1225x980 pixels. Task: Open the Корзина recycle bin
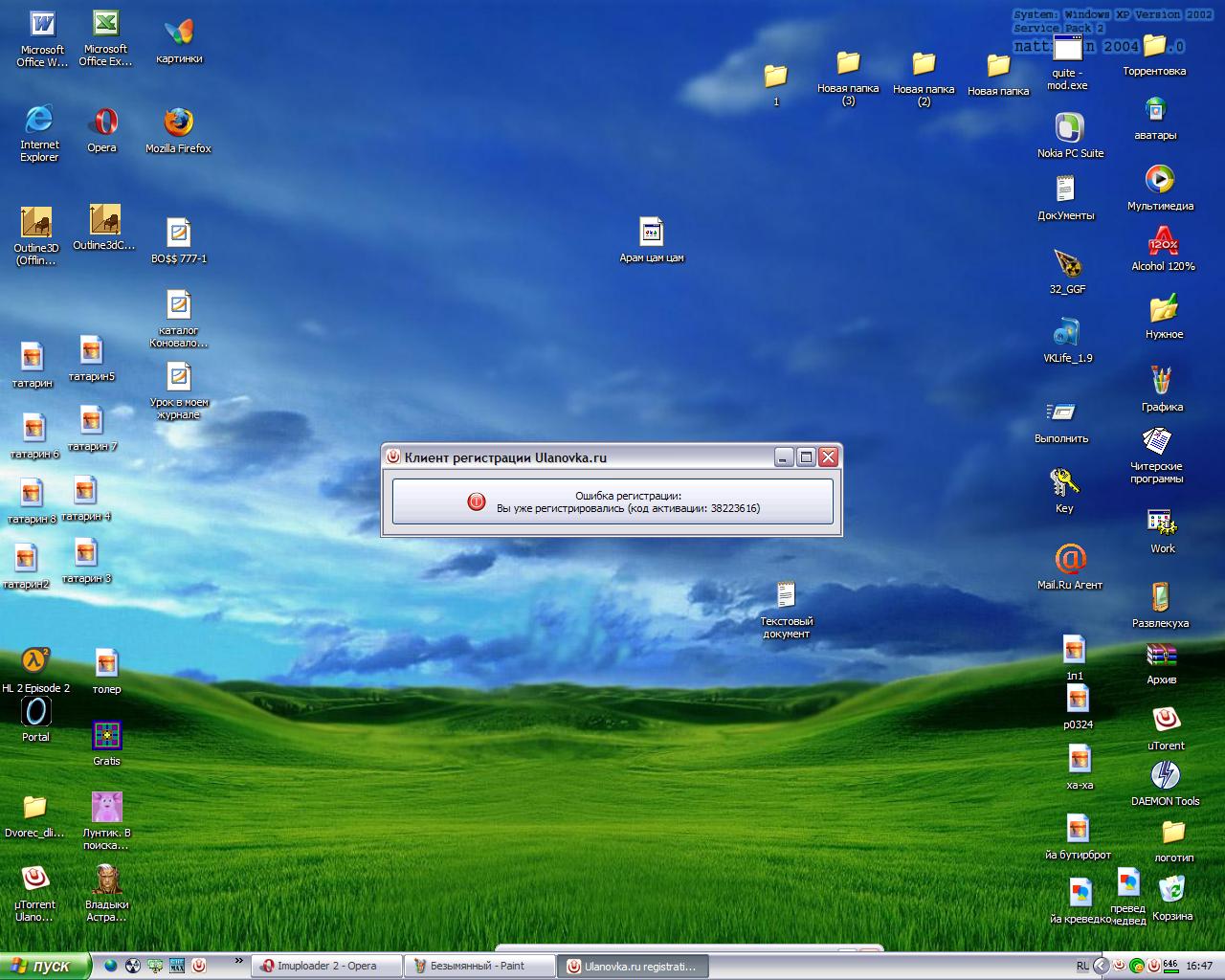(x=1171, y=891)
